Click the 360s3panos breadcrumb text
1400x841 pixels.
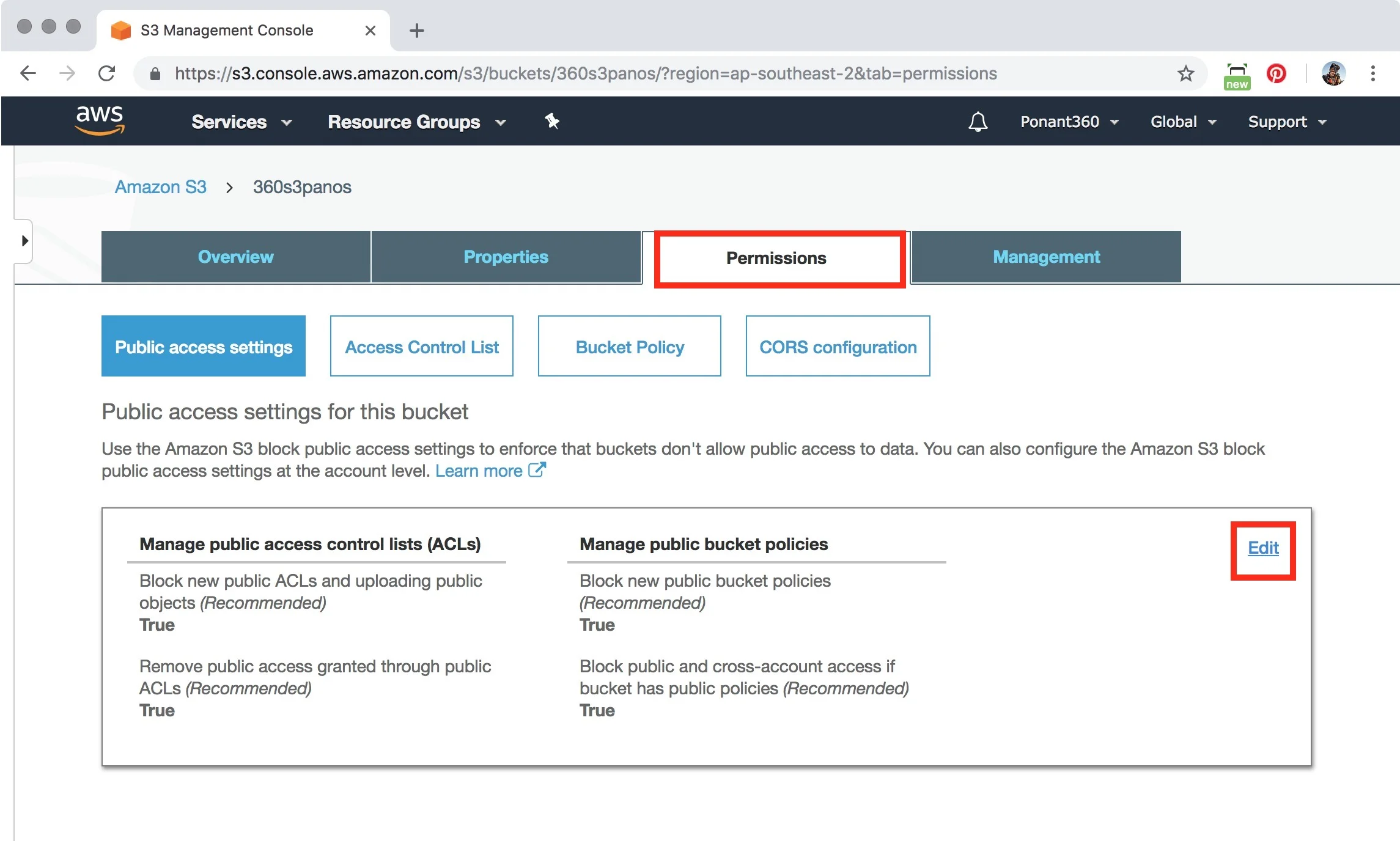[x=302, y=186]
